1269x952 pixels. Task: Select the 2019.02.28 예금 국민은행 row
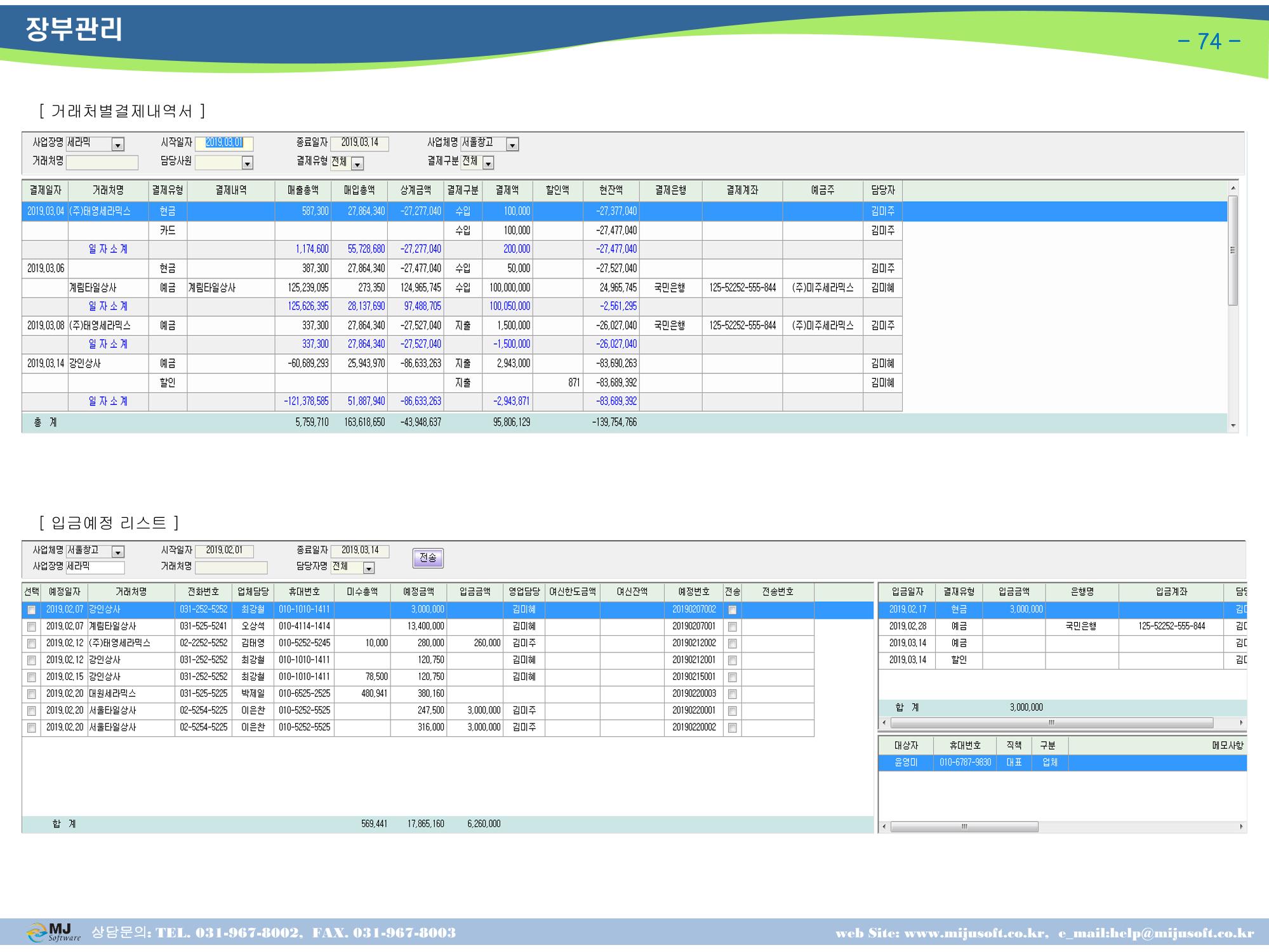tap(1062, 626)
